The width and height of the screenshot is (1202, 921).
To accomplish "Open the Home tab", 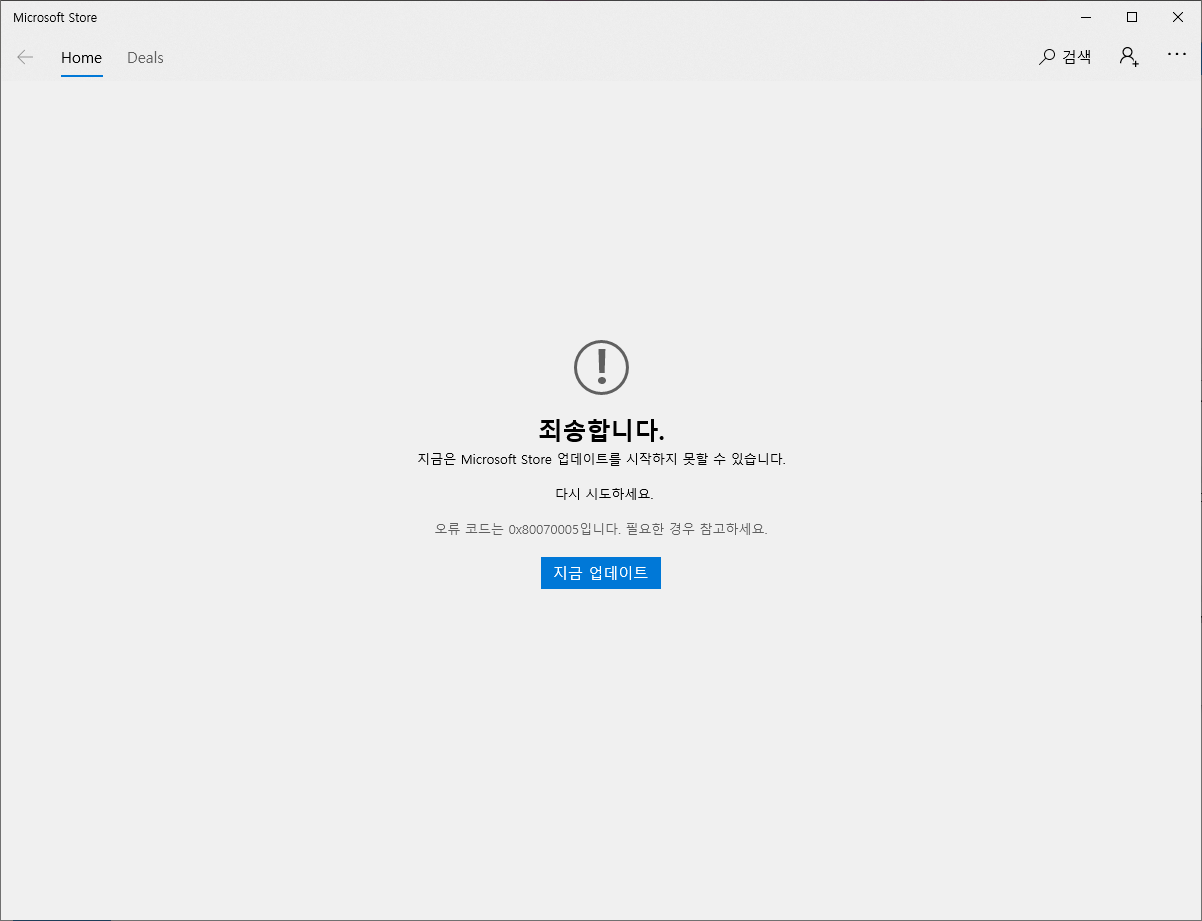I will [81, 57].
